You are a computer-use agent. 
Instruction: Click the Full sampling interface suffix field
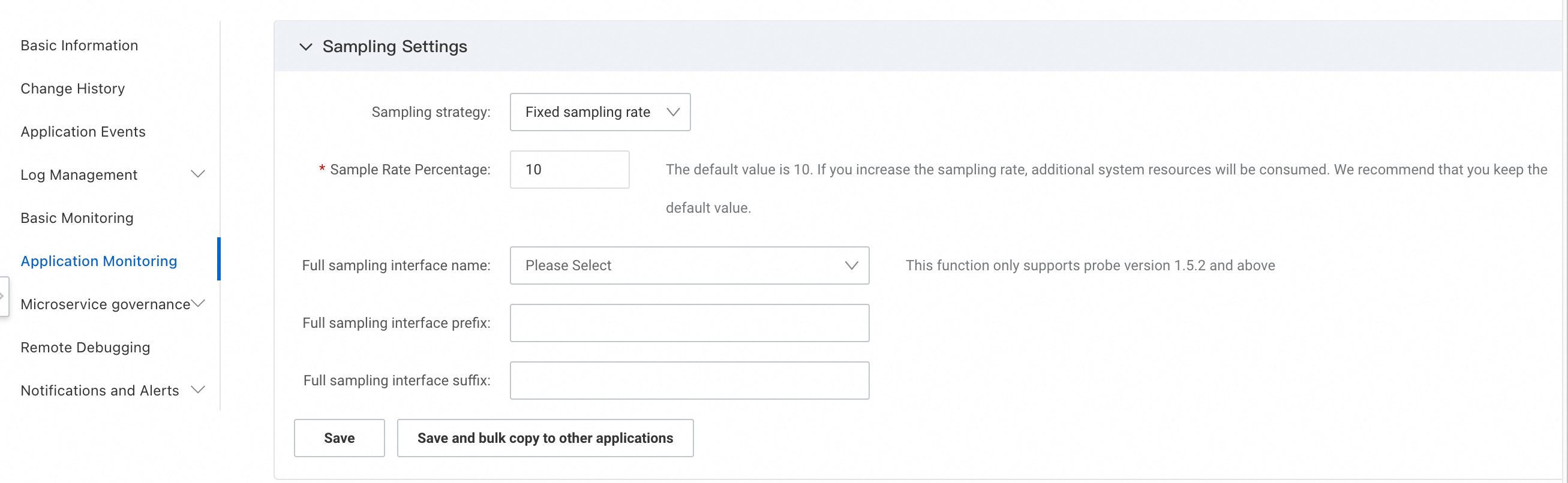tap(689, 381)
